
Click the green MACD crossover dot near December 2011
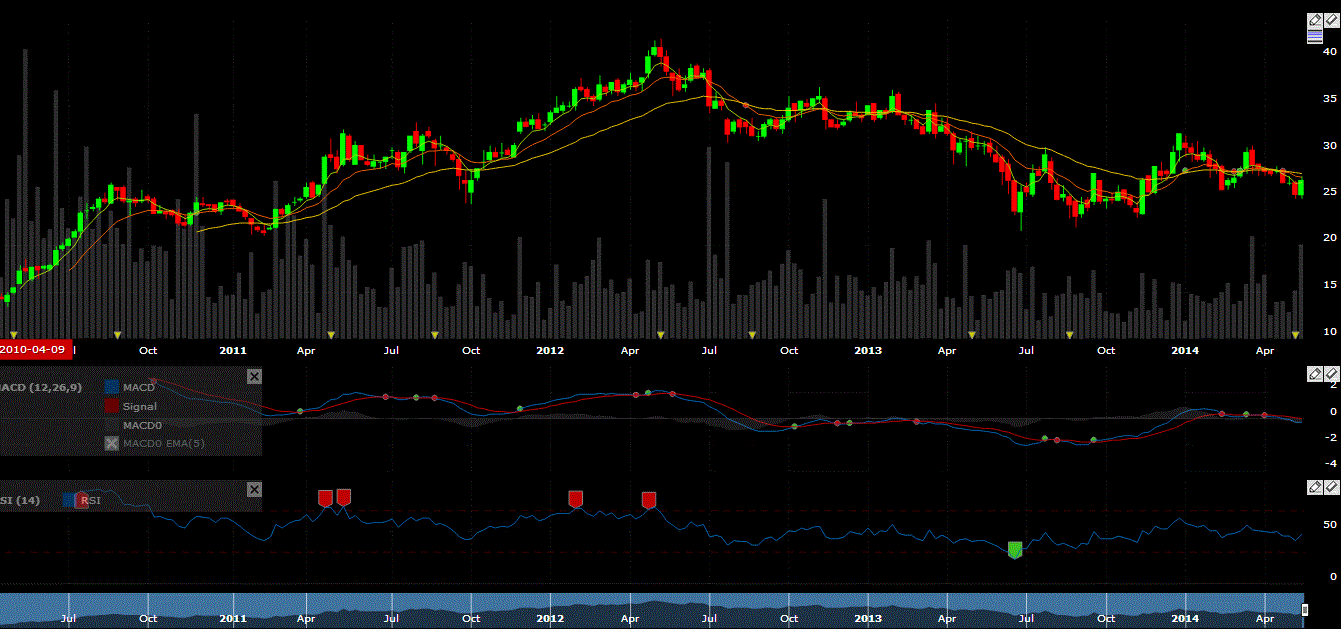click(520, 408)
